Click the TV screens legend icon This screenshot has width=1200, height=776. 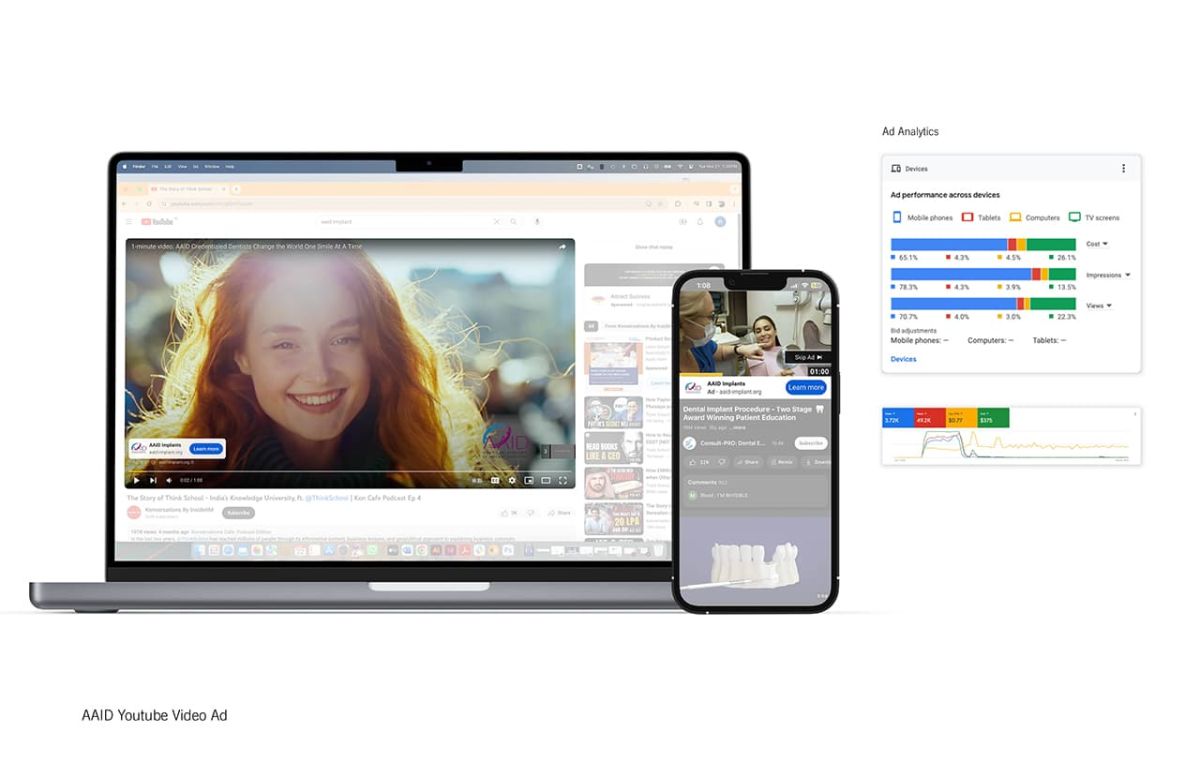(1075, 217)
